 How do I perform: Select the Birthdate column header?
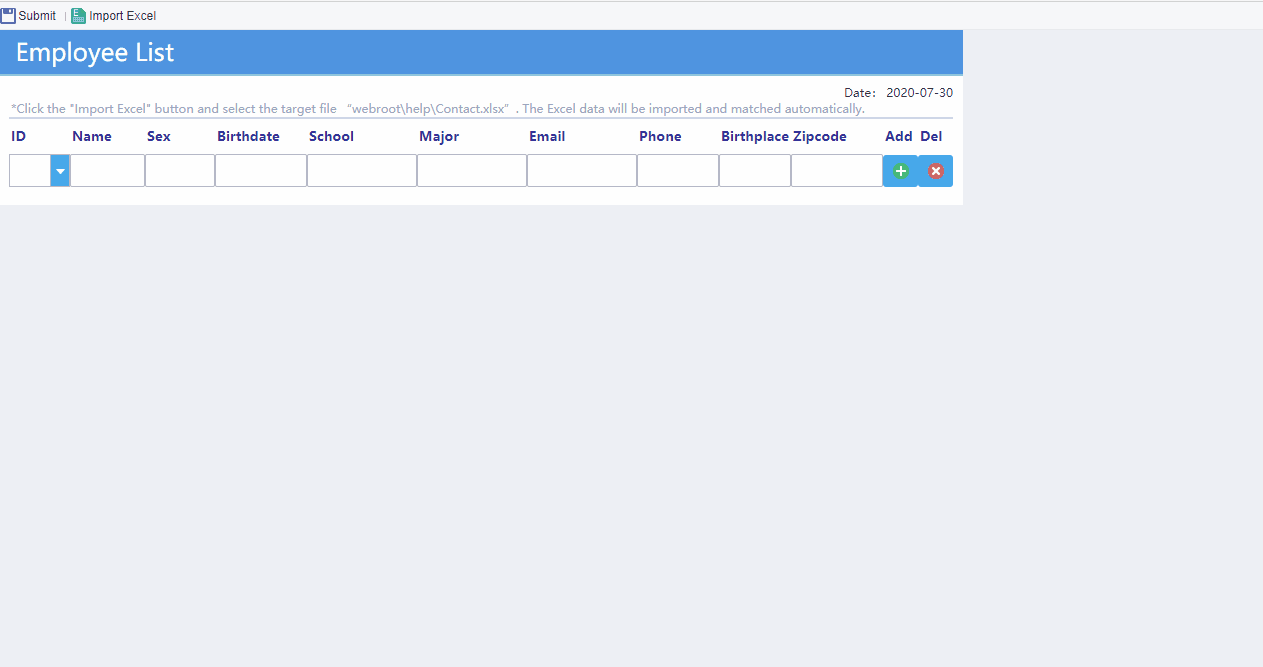248,136
